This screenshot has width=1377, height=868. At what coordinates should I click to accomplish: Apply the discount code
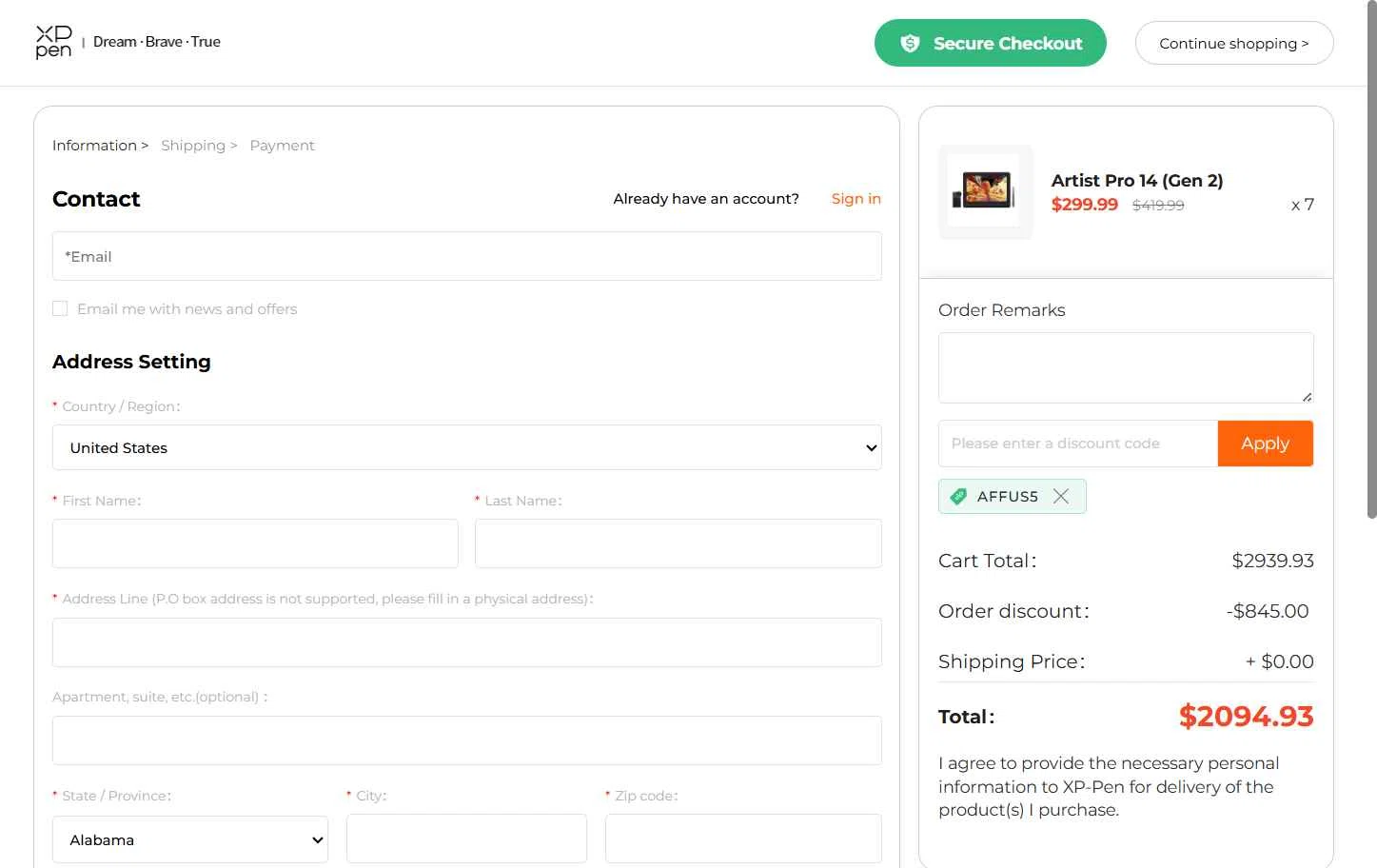tap(1265, 444)
